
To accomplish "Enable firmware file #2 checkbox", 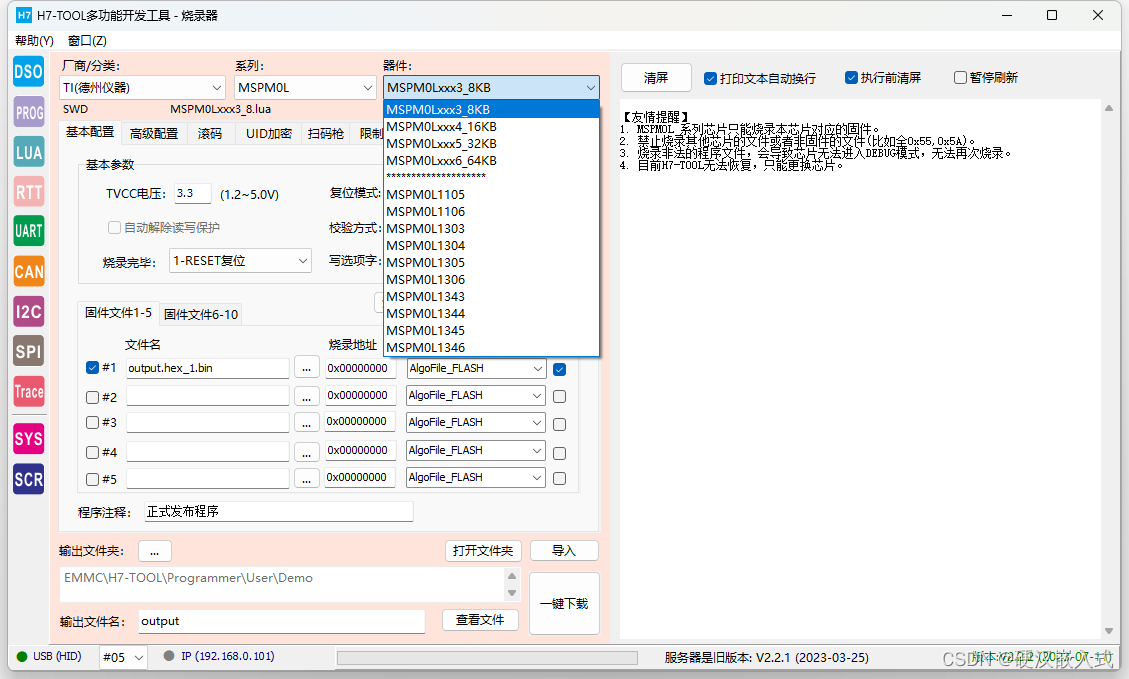I will tap(92, 397).
